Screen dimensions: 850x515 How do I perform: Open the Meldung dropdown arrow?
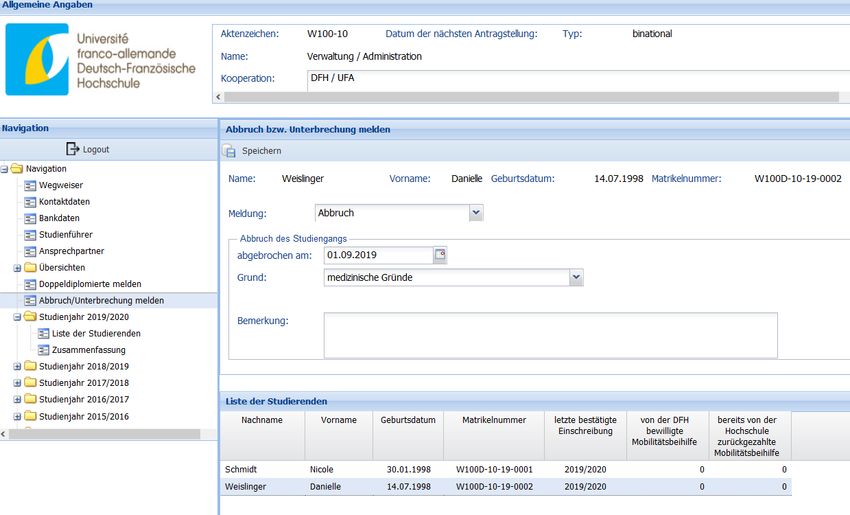pos(476,213)
